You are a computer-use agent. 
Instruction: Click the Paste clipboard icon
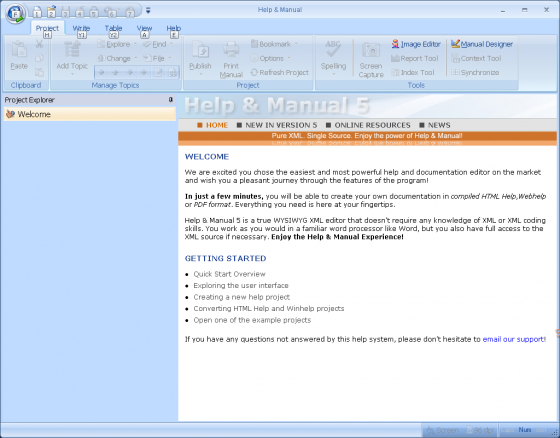click(19, 50)
